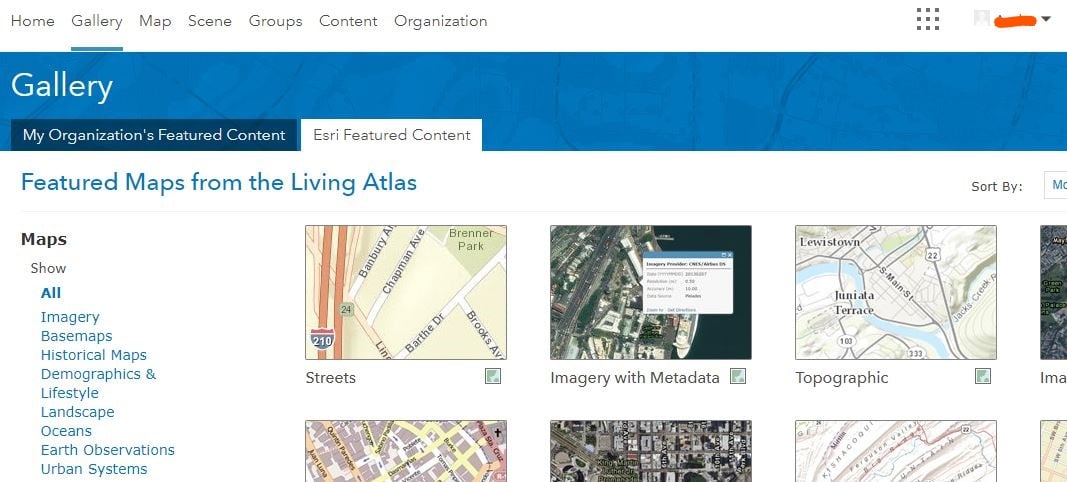This screenshot has width=1067, height=482.
Task: Click the user profile avatar icon
Action: pos(981,18)
